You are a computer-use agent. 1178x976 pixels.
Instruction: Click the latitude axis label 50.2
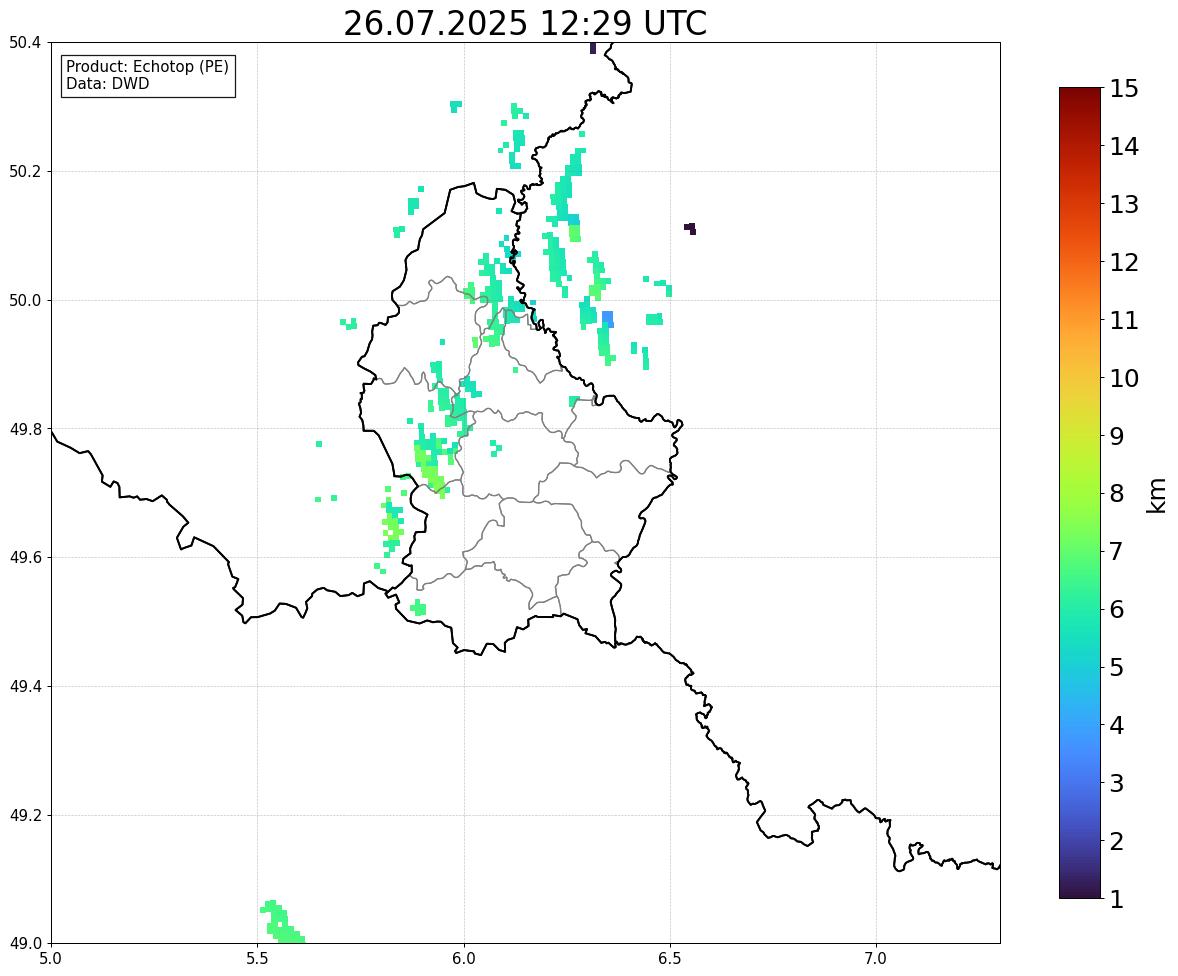coord(25,171)
